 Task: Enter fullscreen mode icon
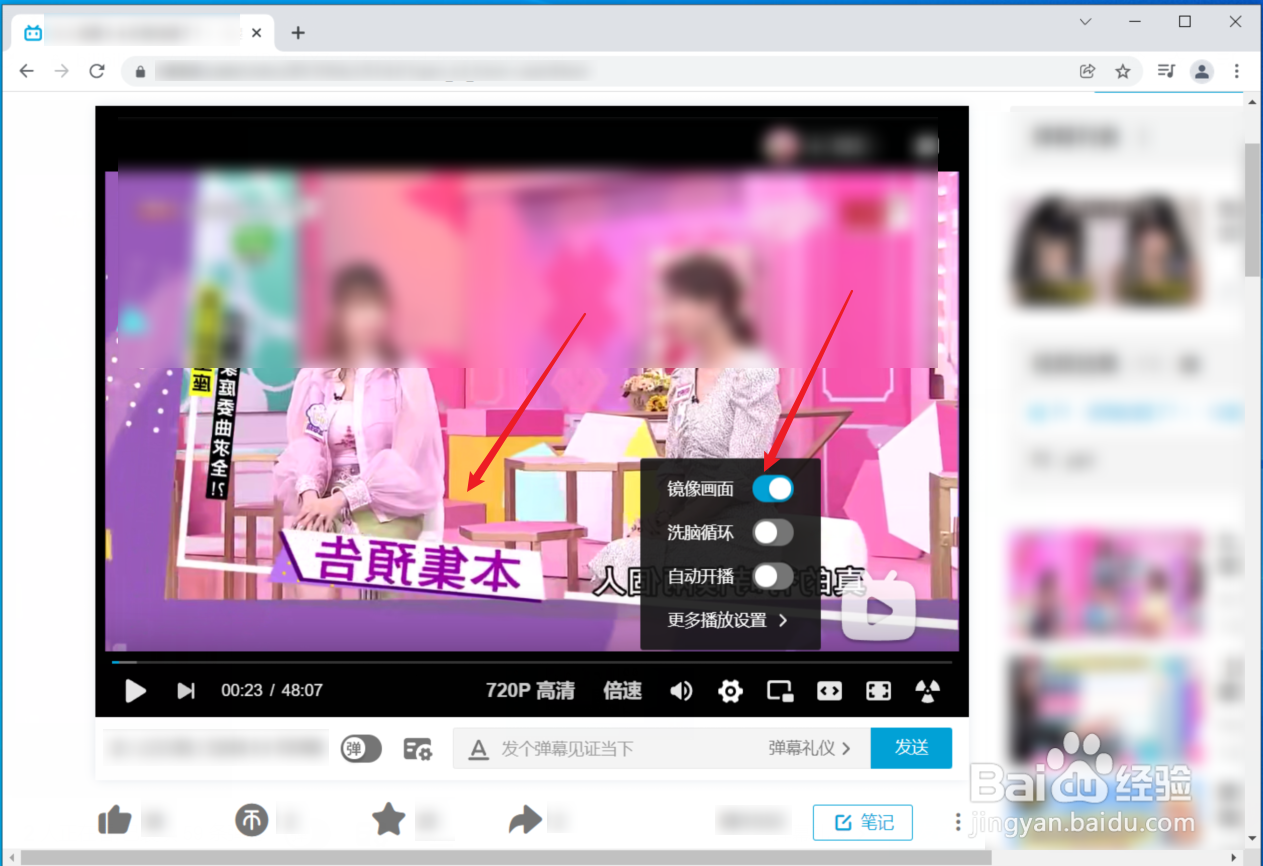point(878,691)
